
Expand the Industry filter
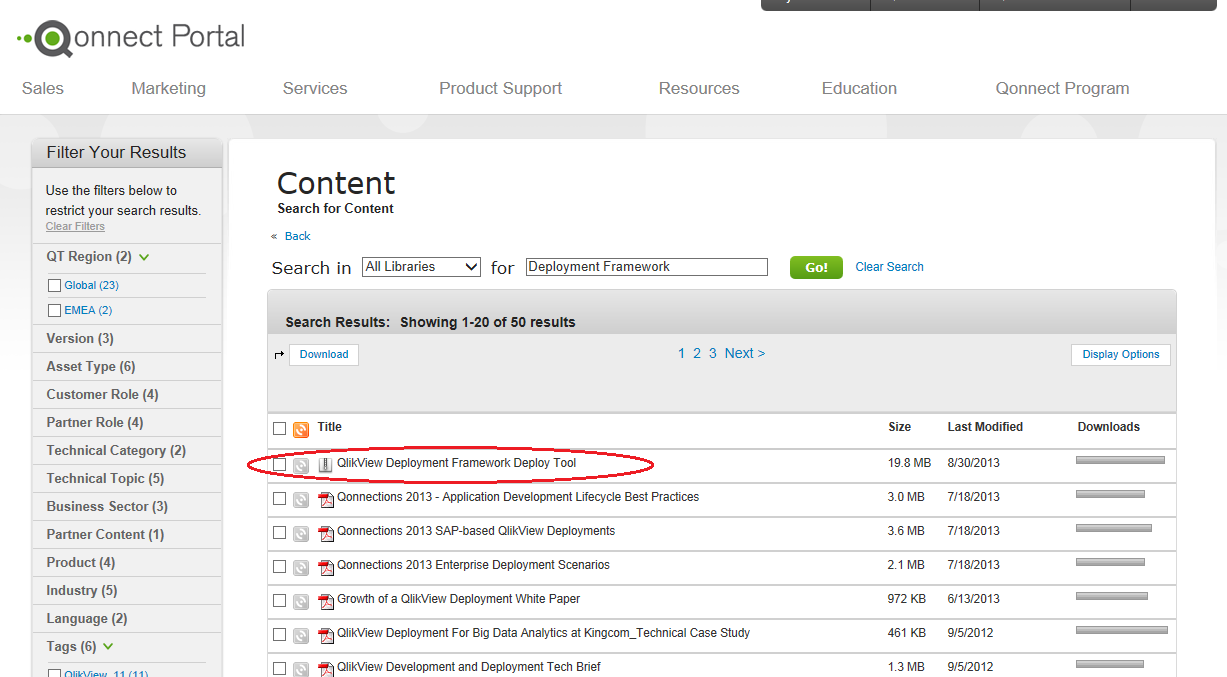[x=82, y=591]
